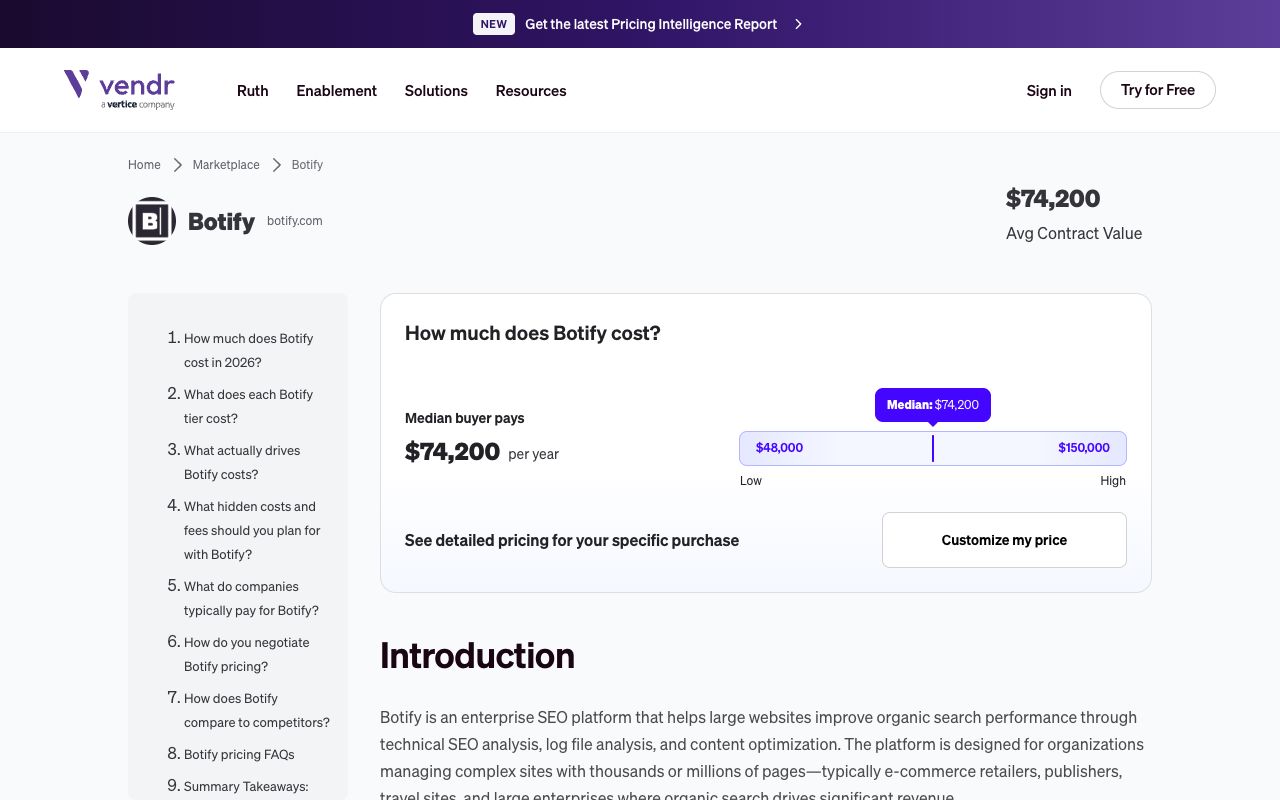The width and height of the screenshot is (1280, 800).
Task: Click the Try for Free button
Action: pyautogui.click(x=1158, y=90)
